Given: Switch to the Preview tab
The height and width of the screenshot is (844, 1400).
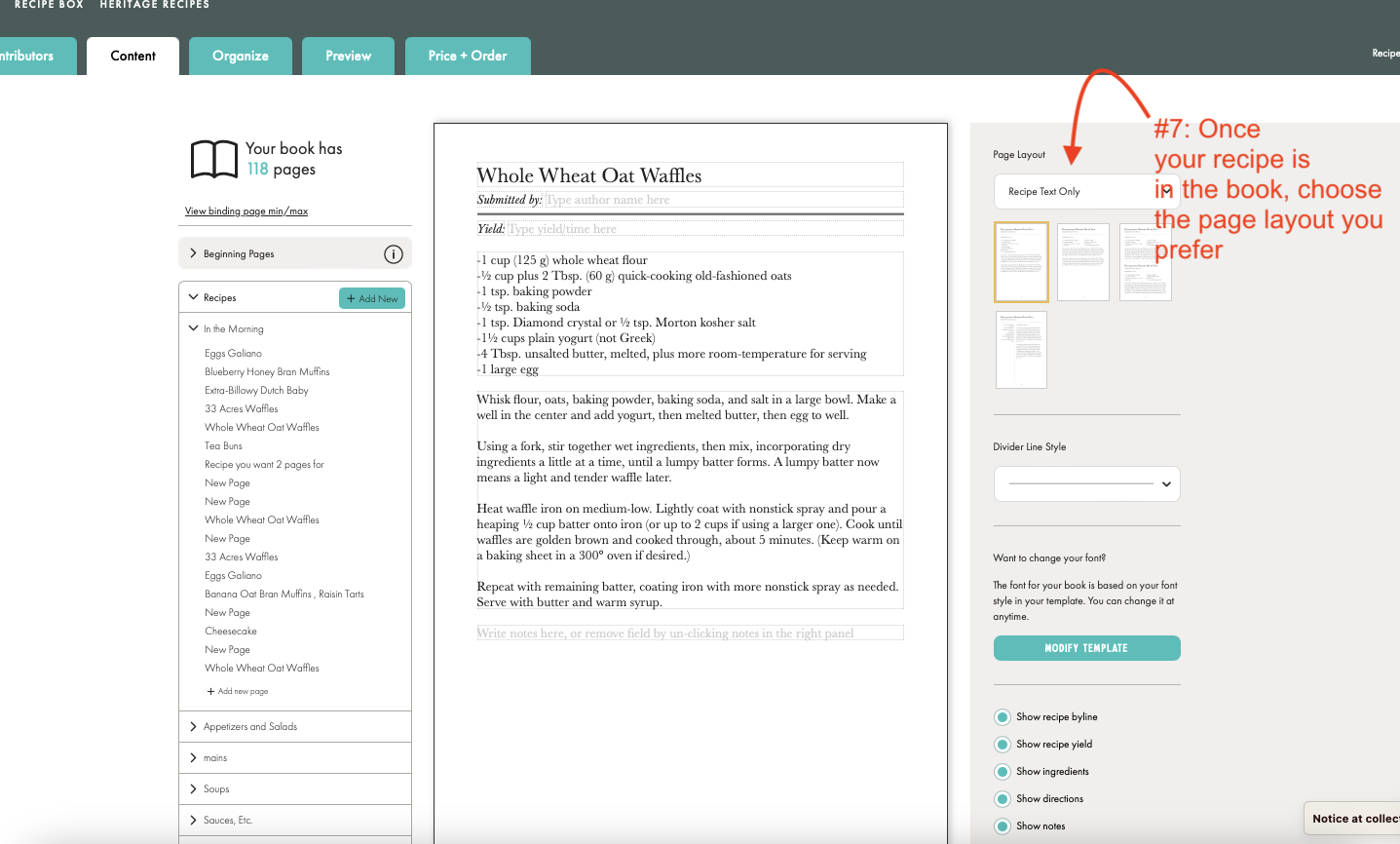Looking at the screenshot, I should [x=348, y=56].
